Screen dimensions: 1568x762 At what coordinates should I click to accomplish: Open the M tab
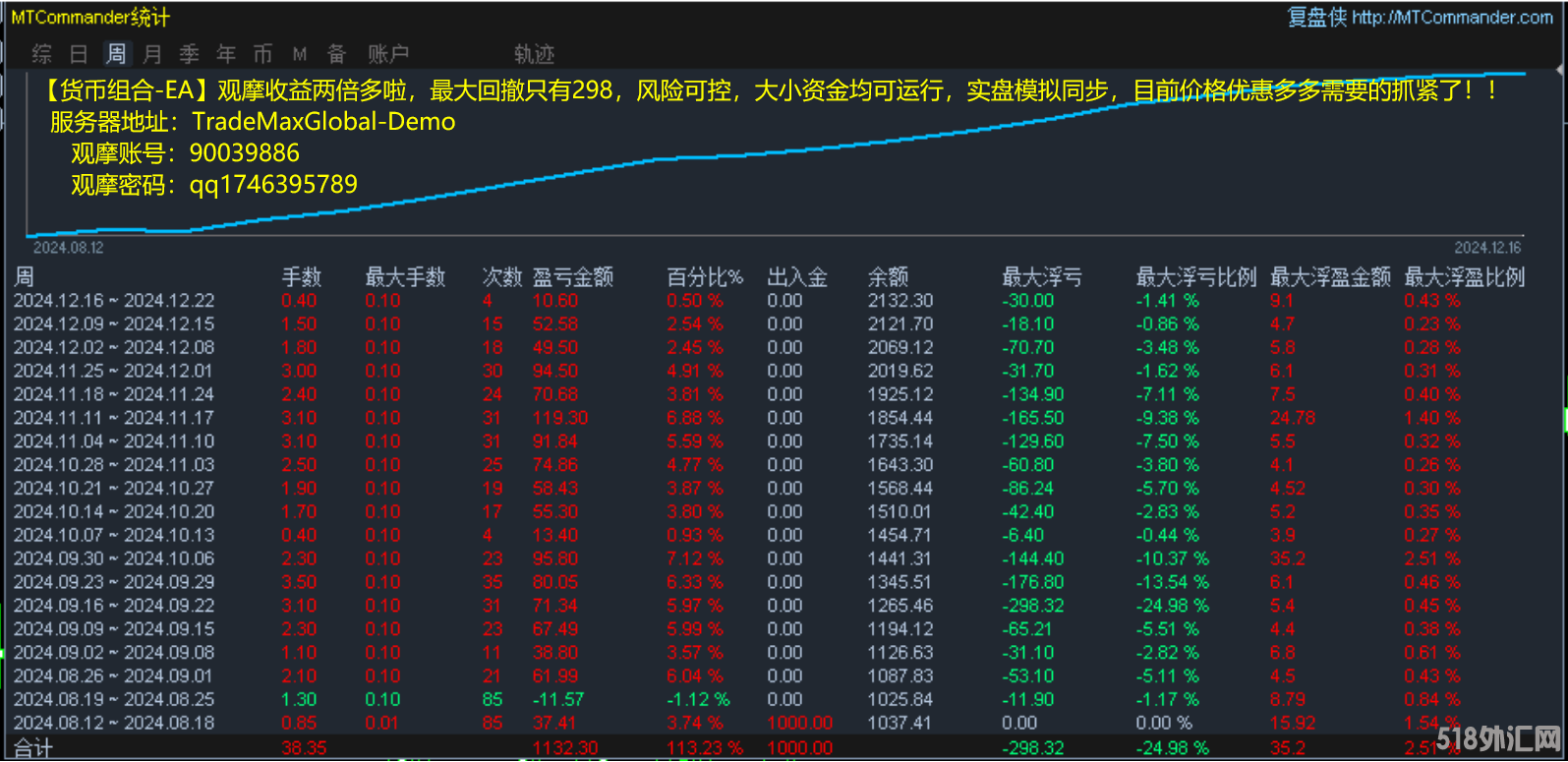pyautogui.click(x=300, y=54)
